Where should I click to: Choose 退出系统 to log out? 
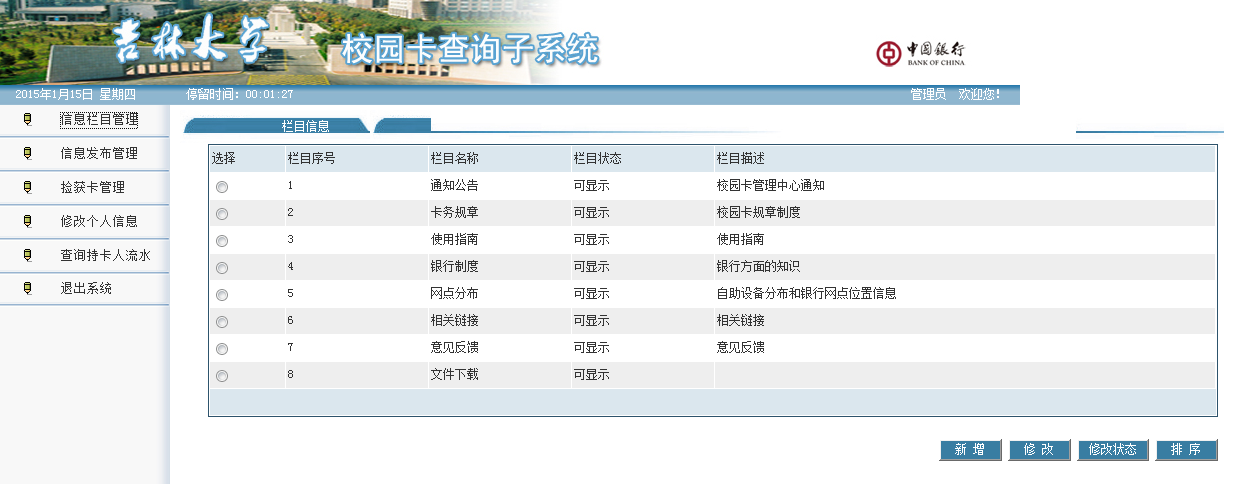point(86,288)
